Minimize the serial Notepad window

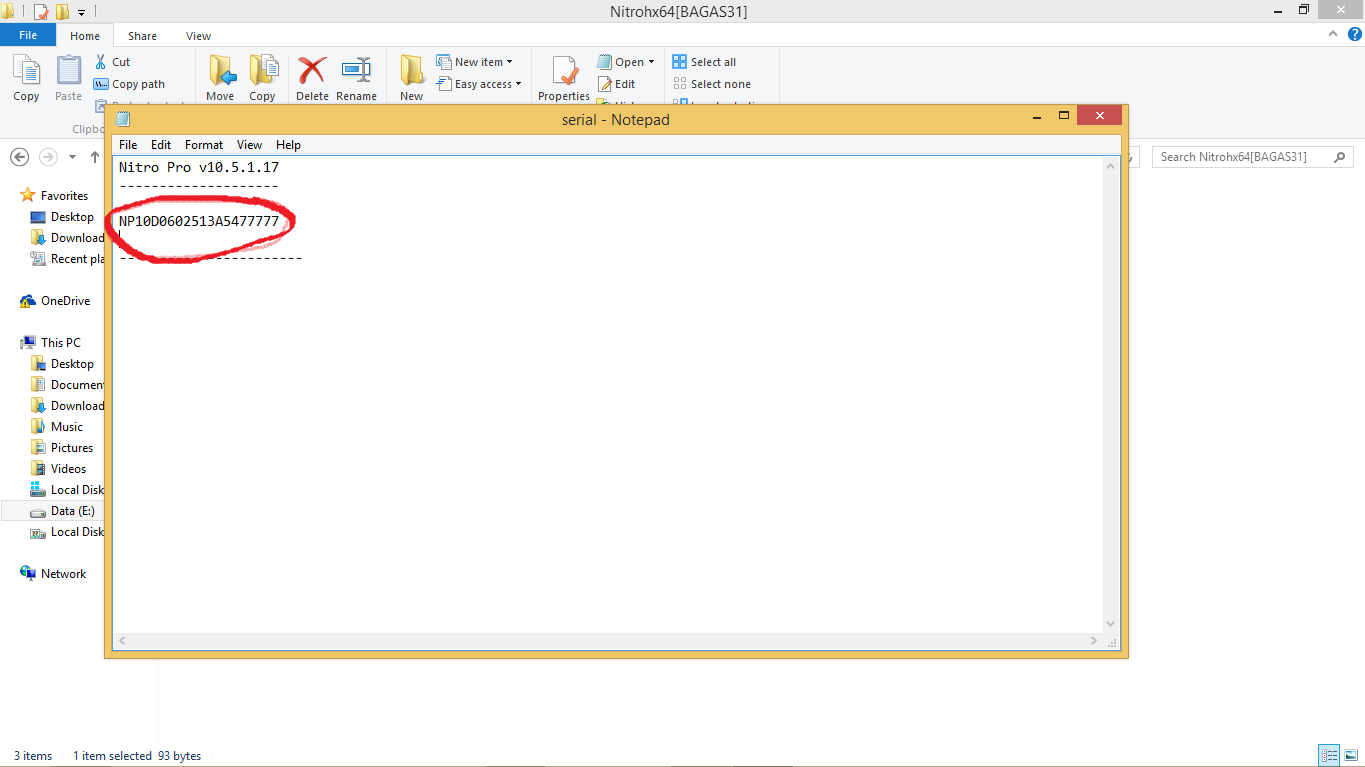[x=1036, y=116]
